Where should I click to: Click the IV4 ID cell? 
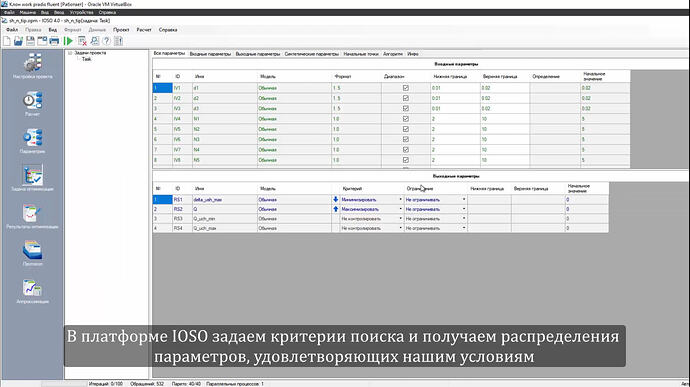tap(182, 119)
